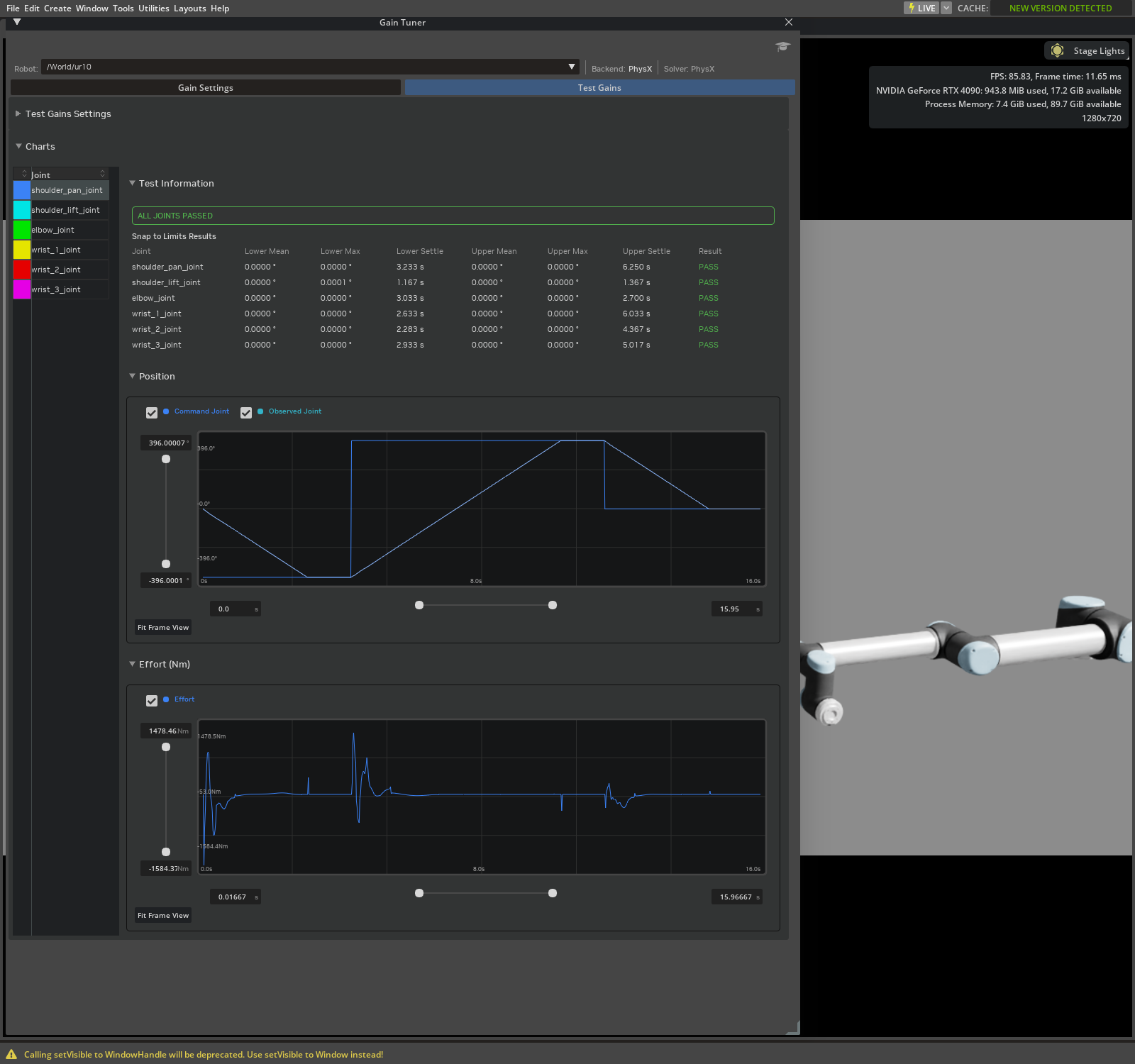
Task: Click Effort max value field 1478.46
Action: [166, 731]
